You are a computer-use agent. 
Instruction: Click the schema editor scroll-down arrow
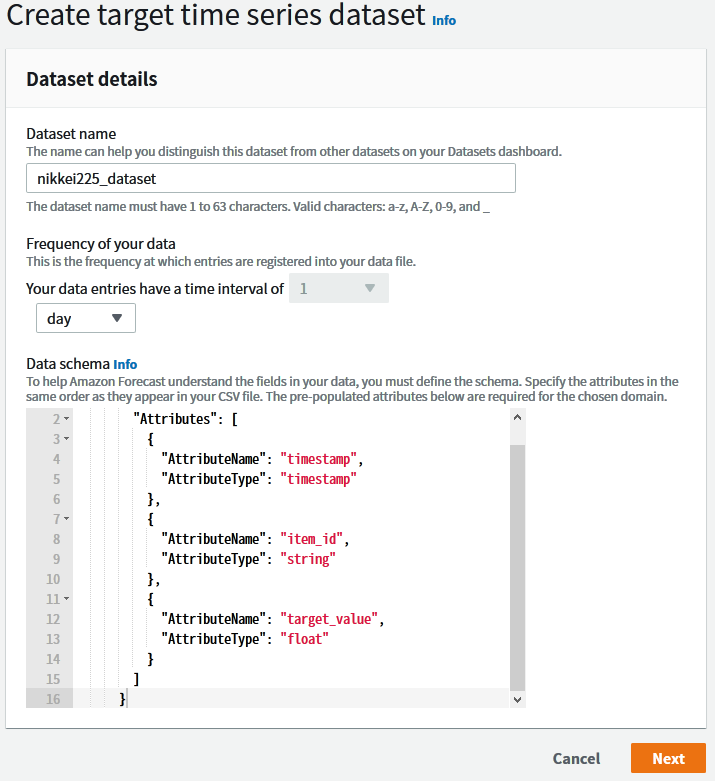coord(517,700)
